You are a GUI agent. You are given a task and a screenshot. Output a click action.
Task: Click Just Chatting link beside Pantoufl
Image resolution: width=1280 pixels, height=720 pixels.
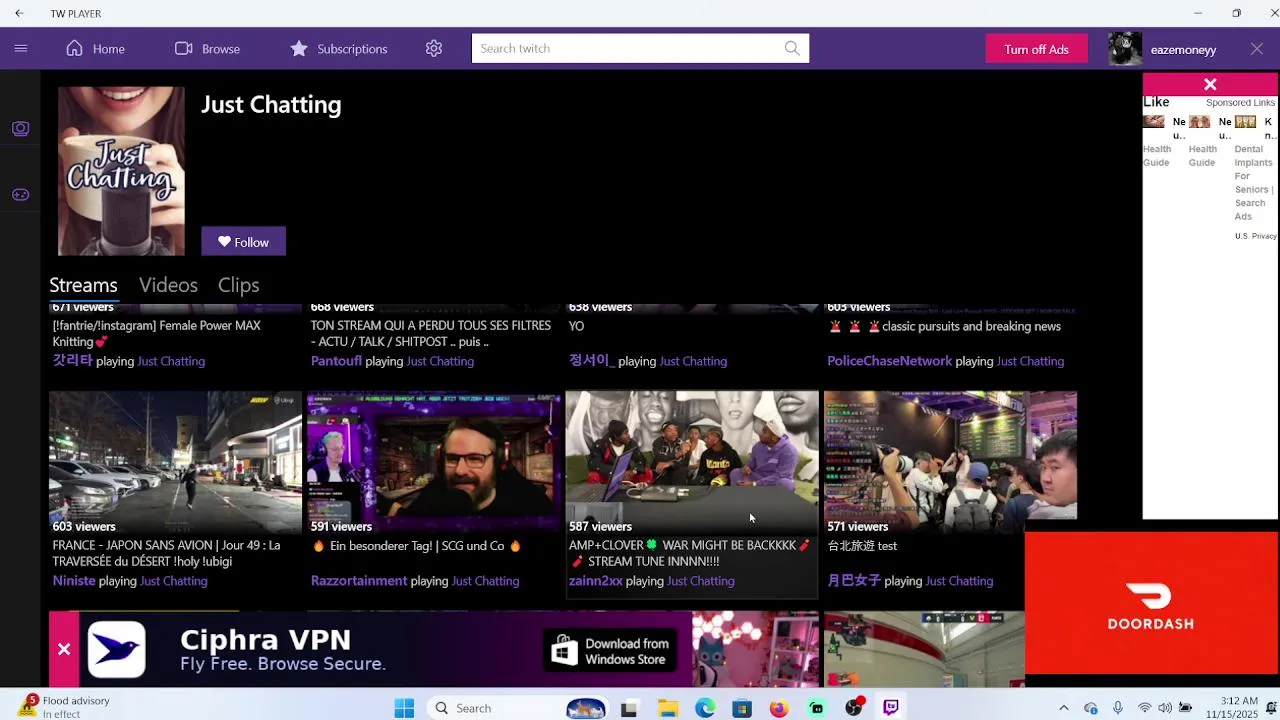pos(440,361)
